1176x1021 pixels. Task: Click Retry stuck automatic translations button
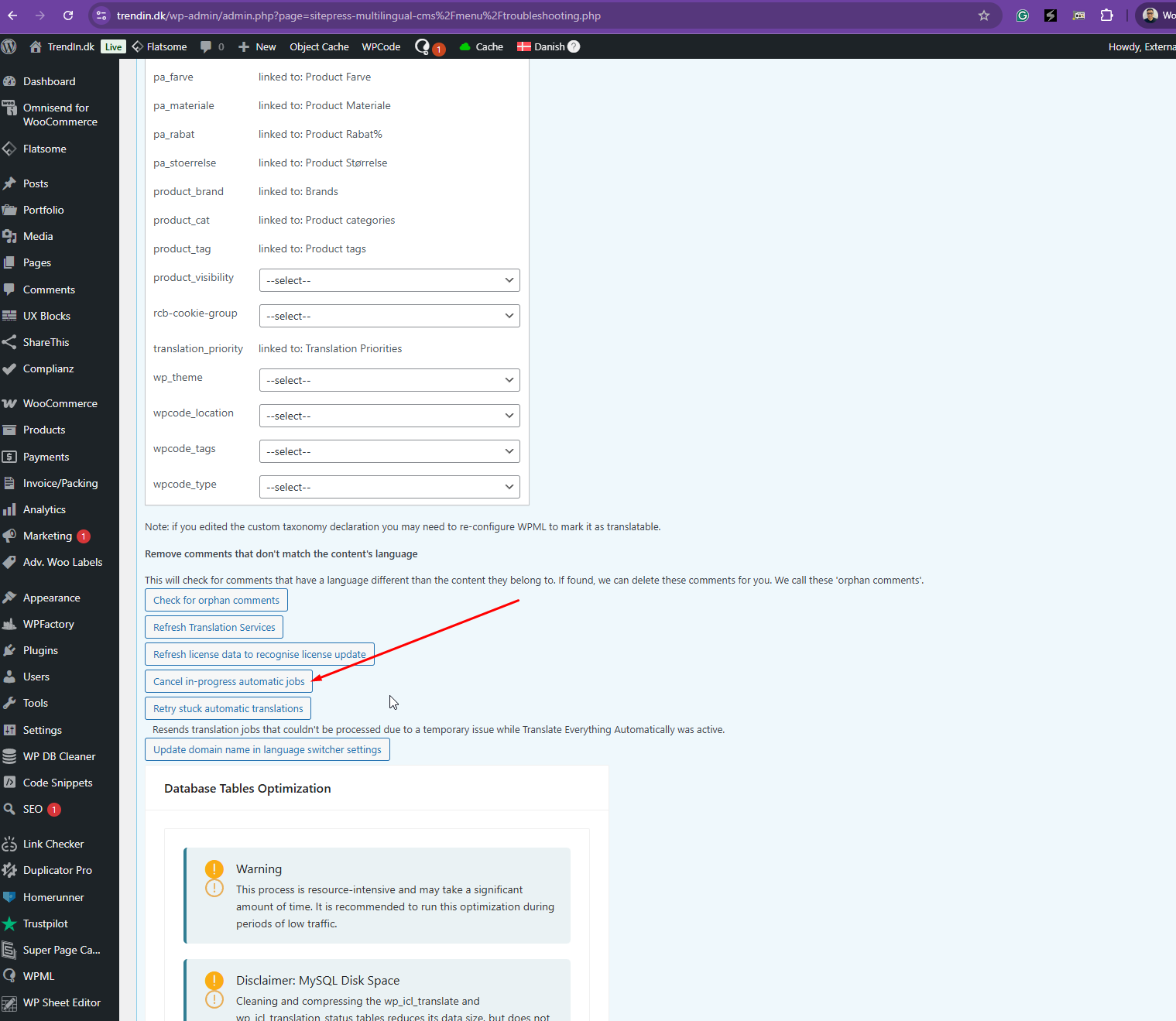[228, 708]
